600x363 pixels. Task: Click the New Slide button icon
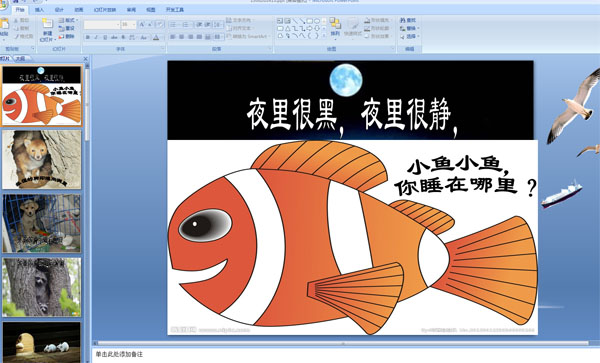[47, 24]
